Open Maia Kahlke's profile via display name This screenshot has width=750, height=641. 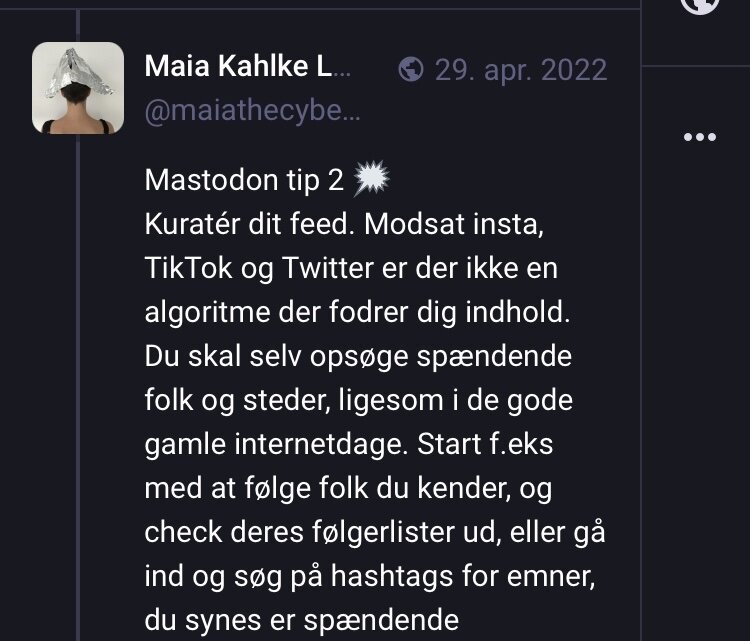coord(248,67)
